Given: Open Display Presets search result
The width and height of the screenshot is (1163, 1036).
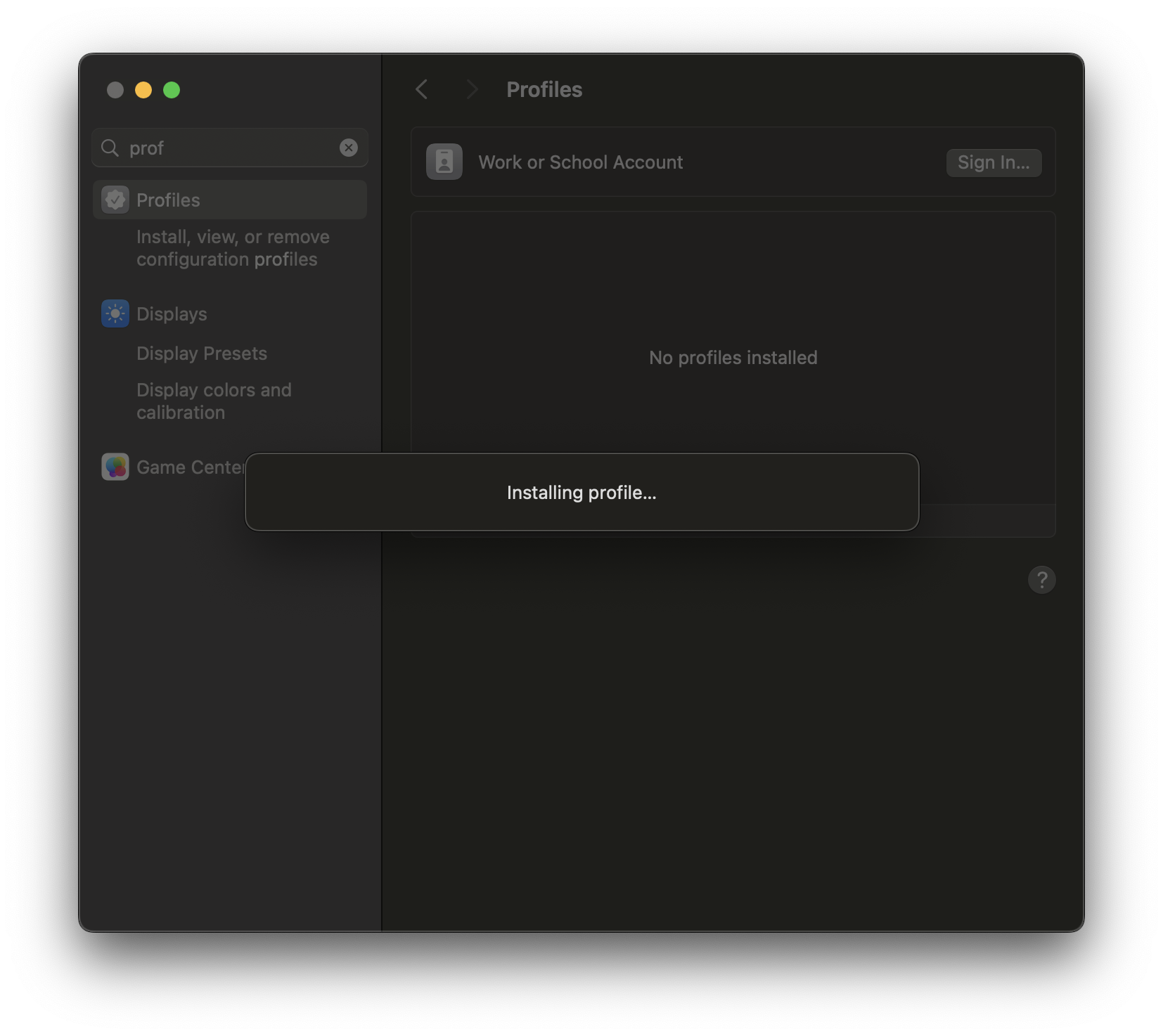Looking at the screenshot, I should pos(202,354).
